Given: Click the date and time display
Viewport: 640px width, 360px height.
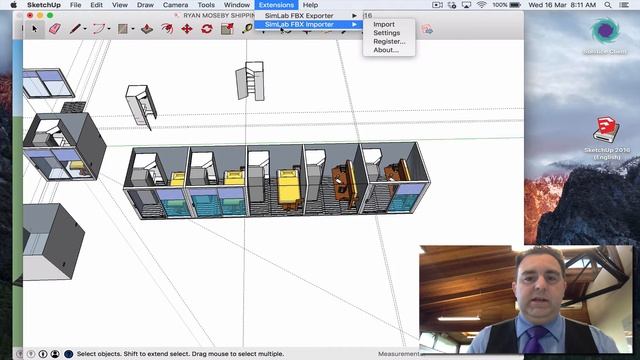Looking at the screenshot, I should tap(562, 5).
